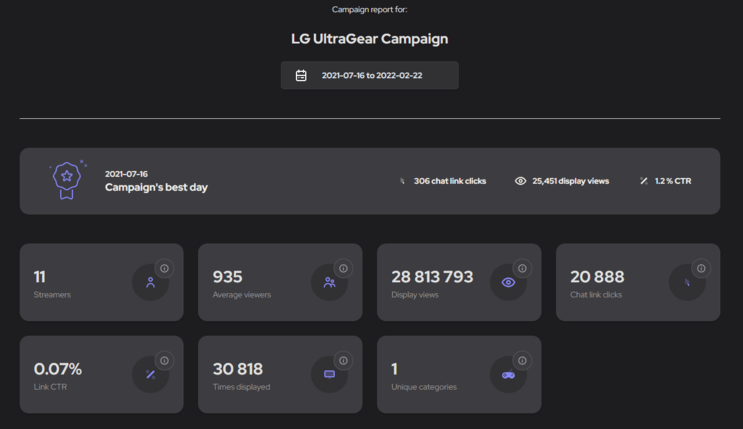This screenshot has width=743, height=429.
Task: Click the percent icon on Link CTR card
Action: (150, 374)
